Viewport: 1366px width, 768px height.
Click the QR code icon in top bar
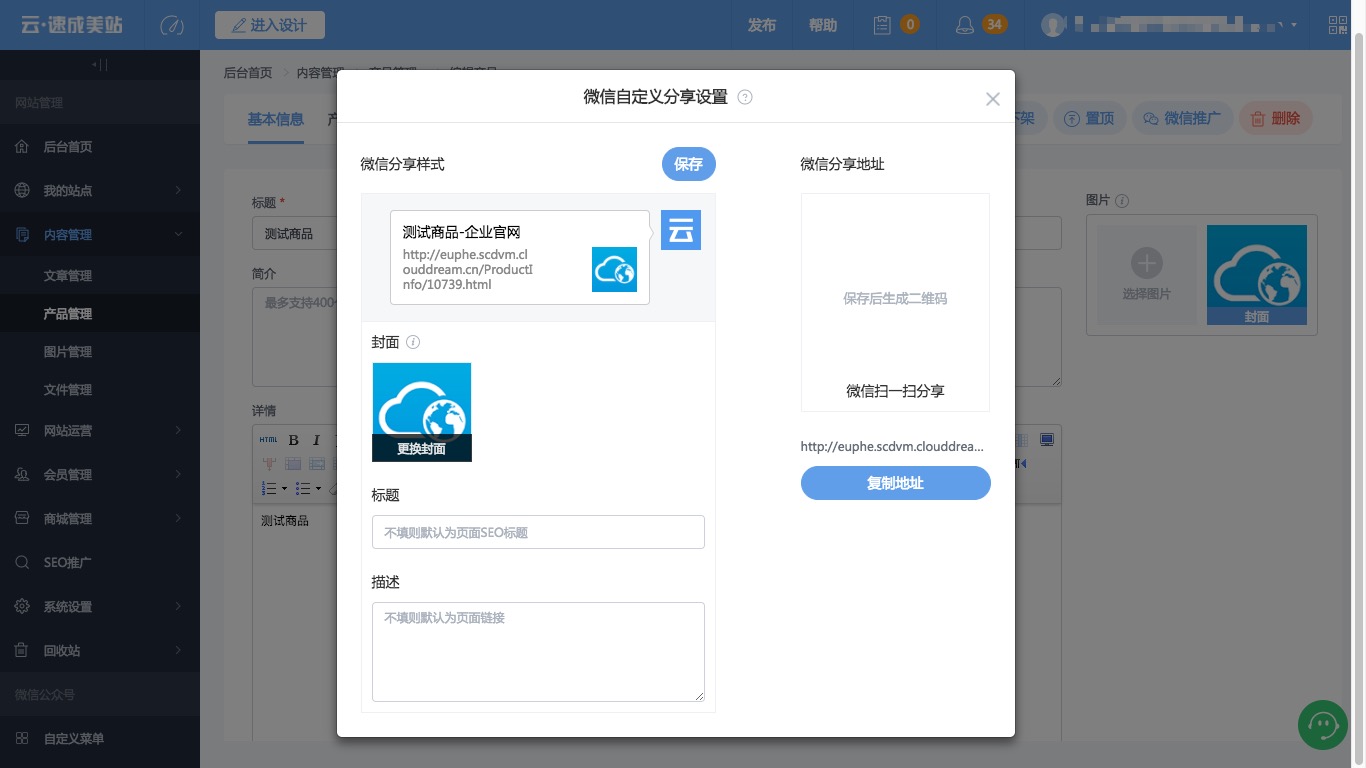point(1337,25)
